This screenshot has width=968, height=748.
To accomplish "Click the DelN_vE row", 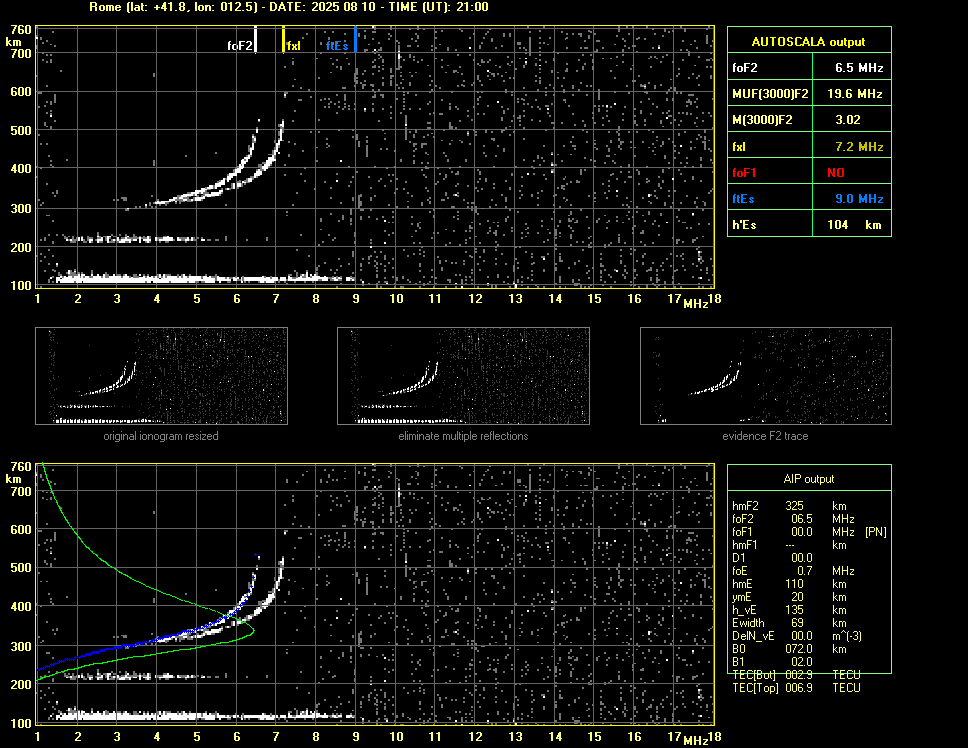I will tap(797, 636).
